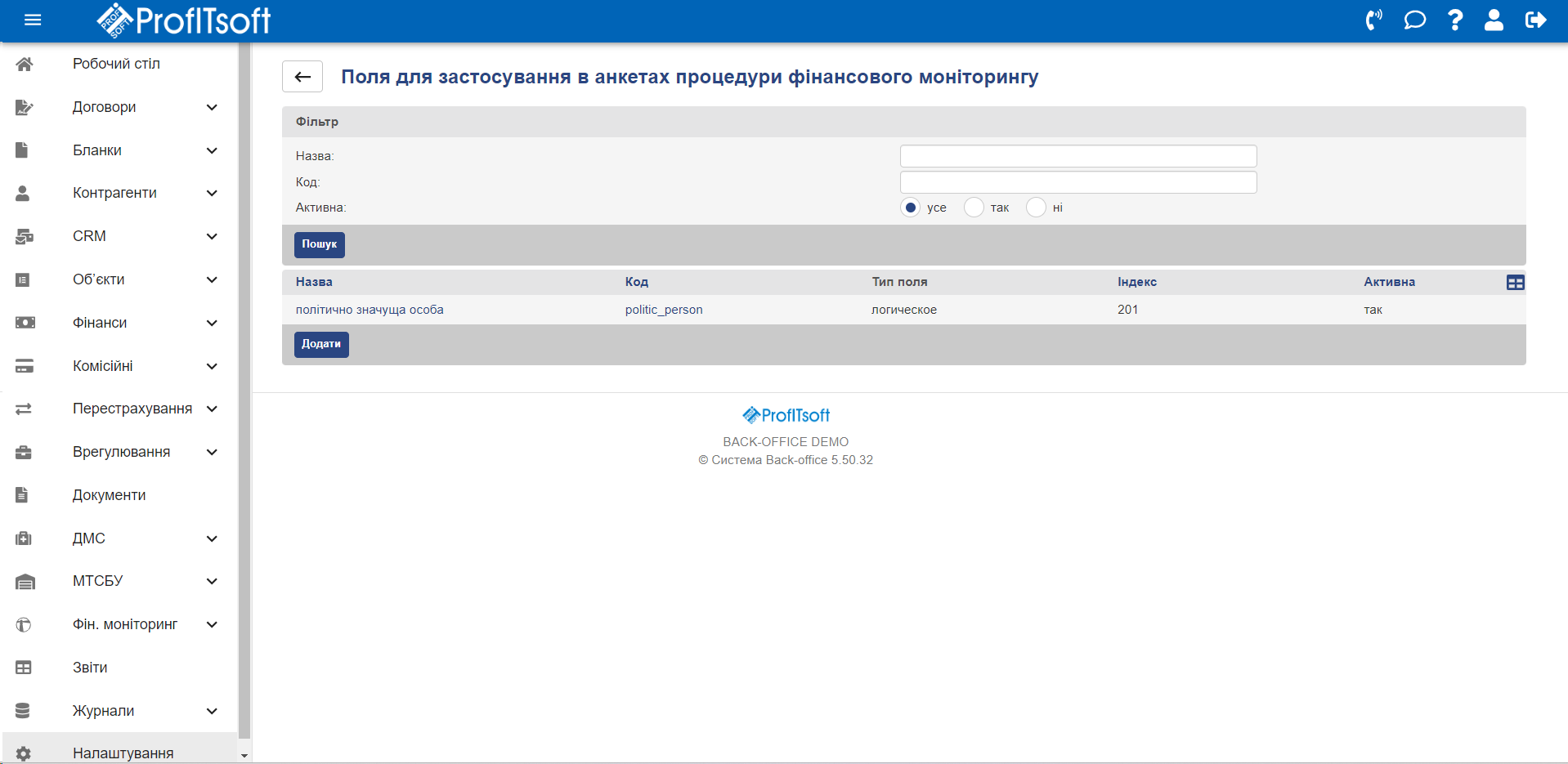This screenshot has width=1568, height=764.
Task: Expand the Фін. моніторинг chevron
Action: tap(212, 624)
